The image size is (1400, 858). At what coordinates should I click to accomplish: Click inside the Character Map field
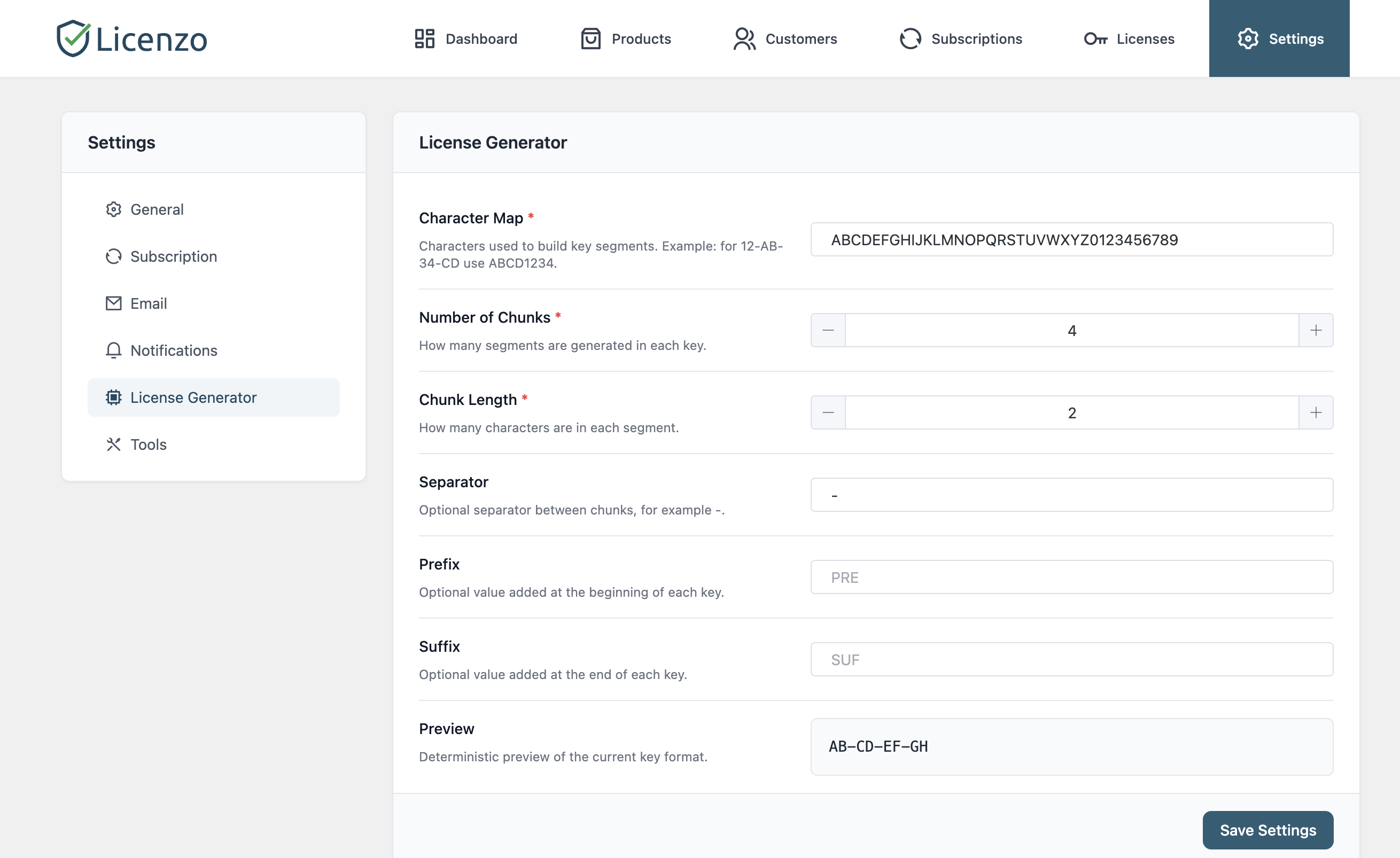click(x=1071, y=239)
